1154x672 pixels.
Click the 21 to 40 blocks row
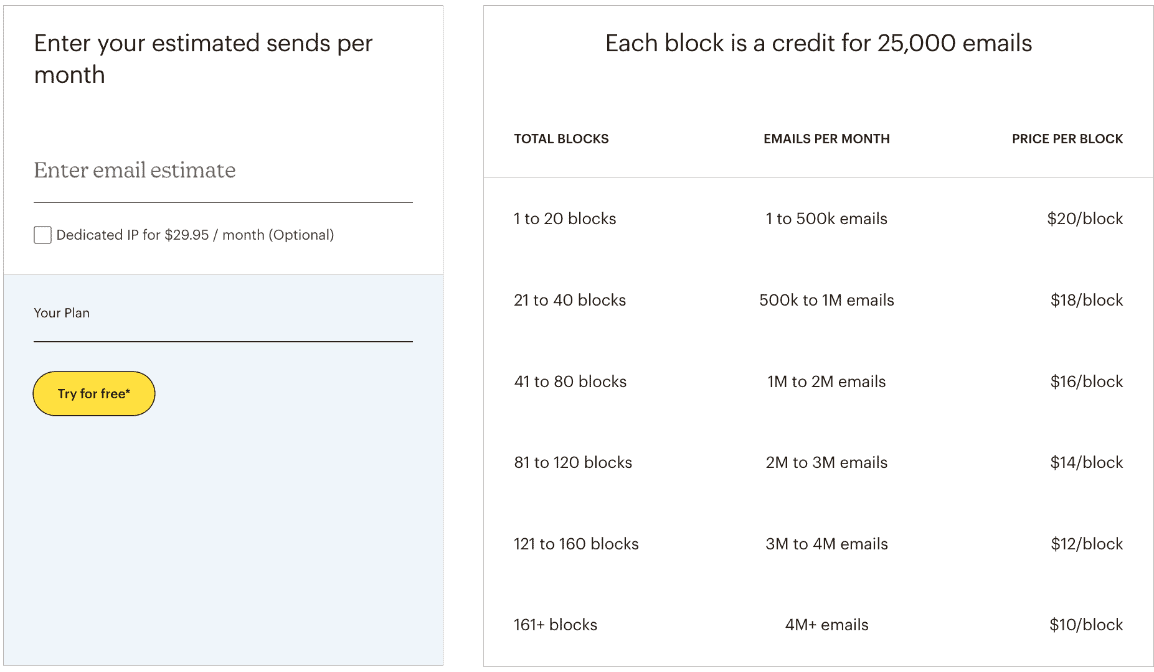coord(818,300)
